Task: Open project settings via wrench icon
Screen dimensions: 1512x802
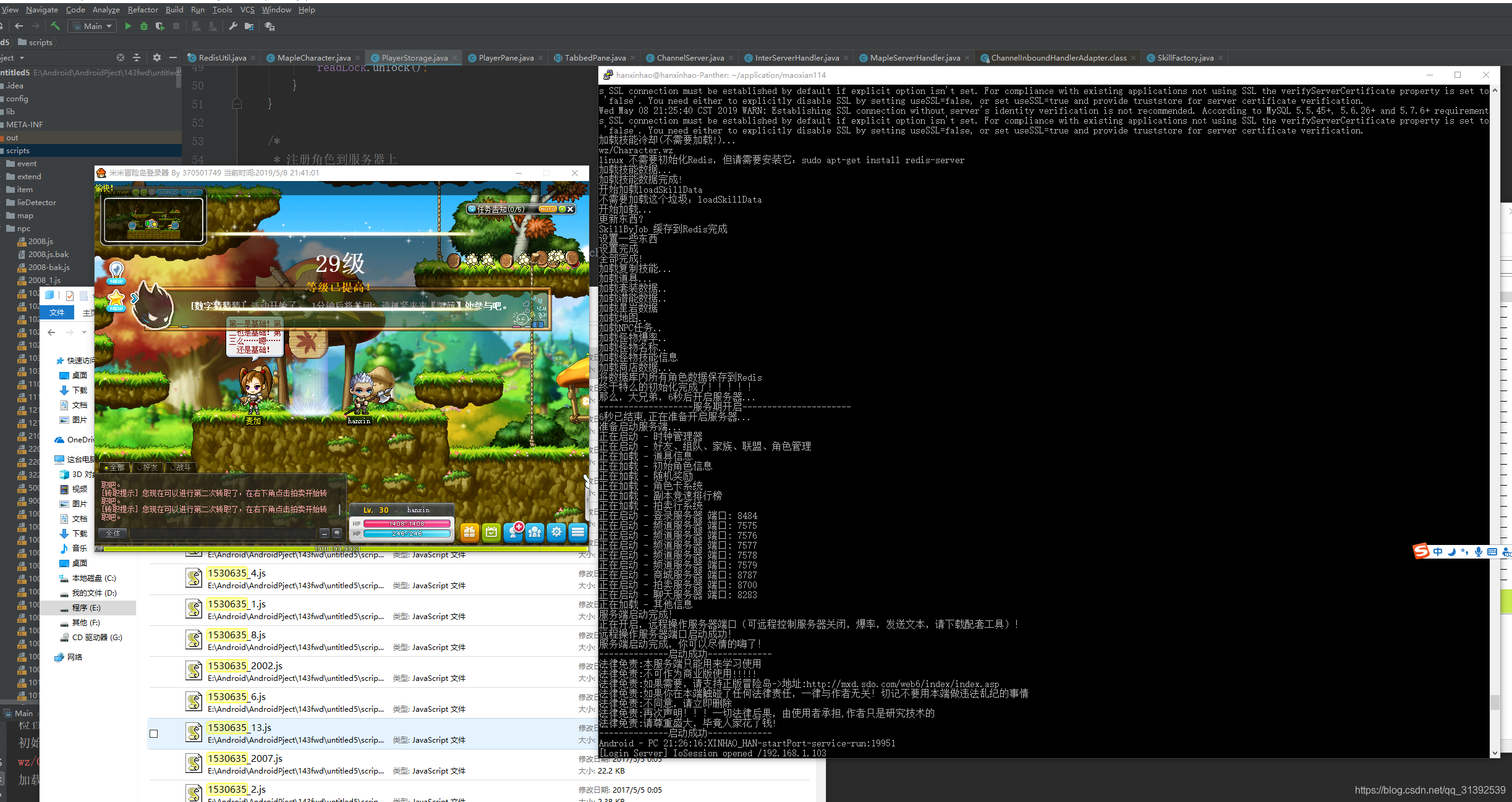Action: coord(233,26)
